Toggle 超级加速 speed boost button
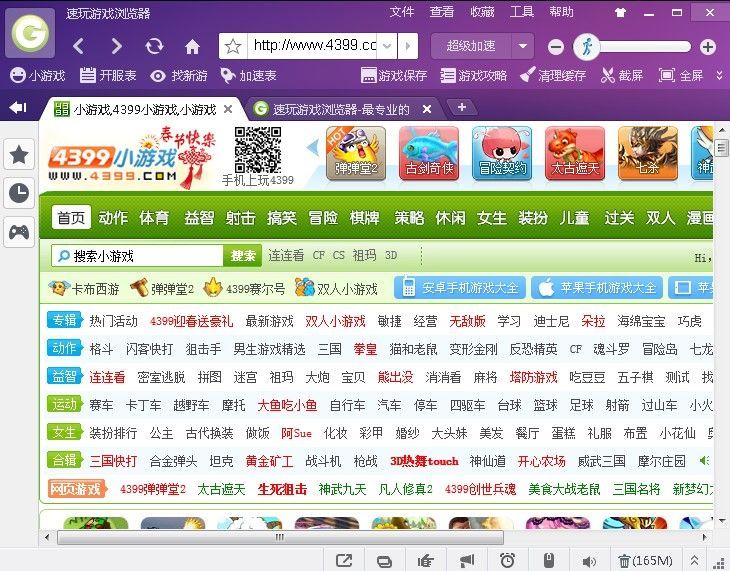730x571 pixels. (471, 46)
